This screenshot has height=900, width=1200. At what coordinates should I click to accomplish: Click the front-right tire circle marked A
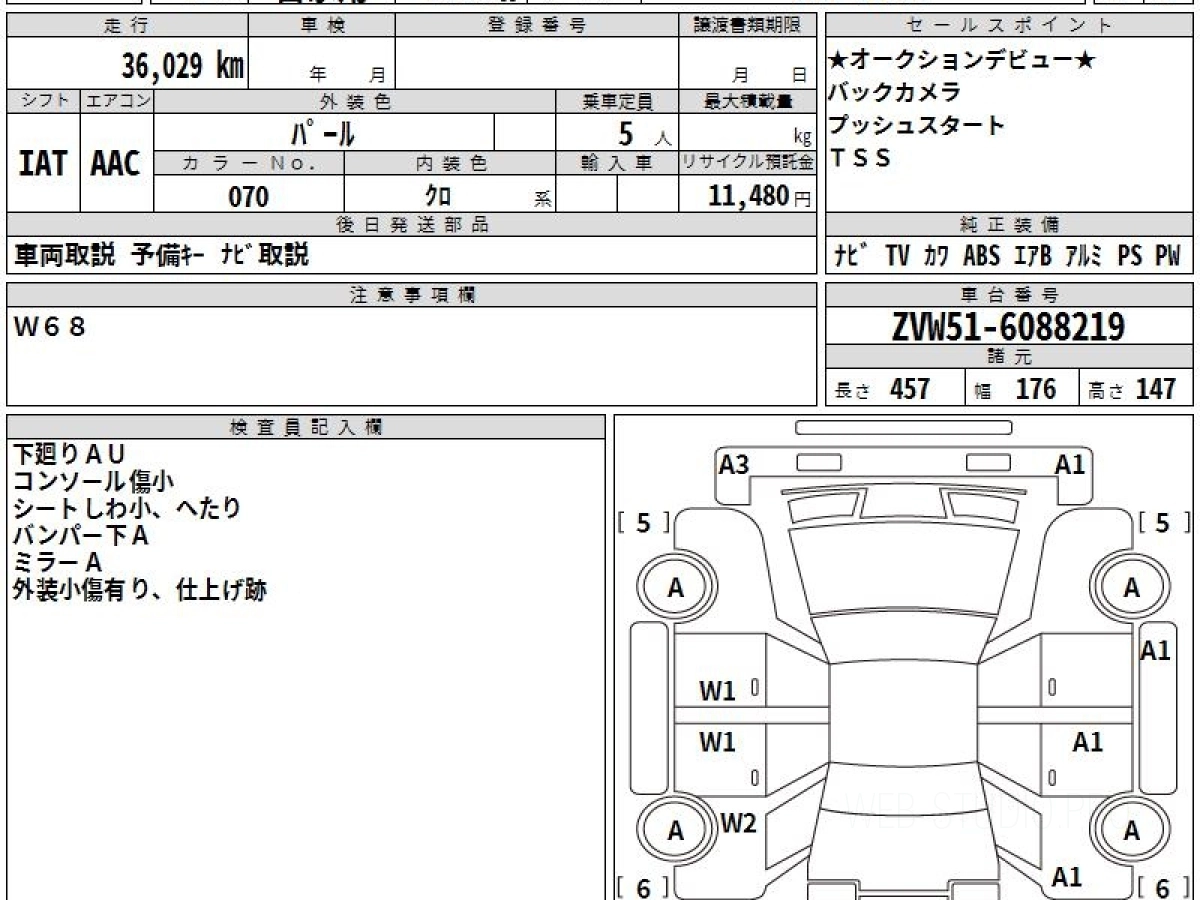tap(1131, 588)
